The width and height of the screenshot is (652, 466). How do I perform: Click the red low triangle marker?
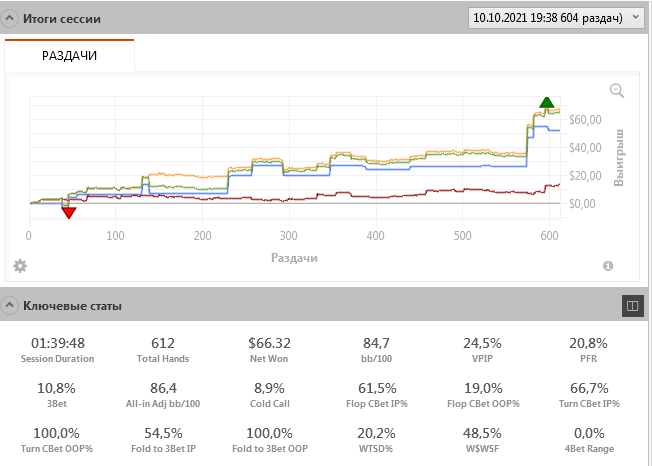(x=68, y=212)
